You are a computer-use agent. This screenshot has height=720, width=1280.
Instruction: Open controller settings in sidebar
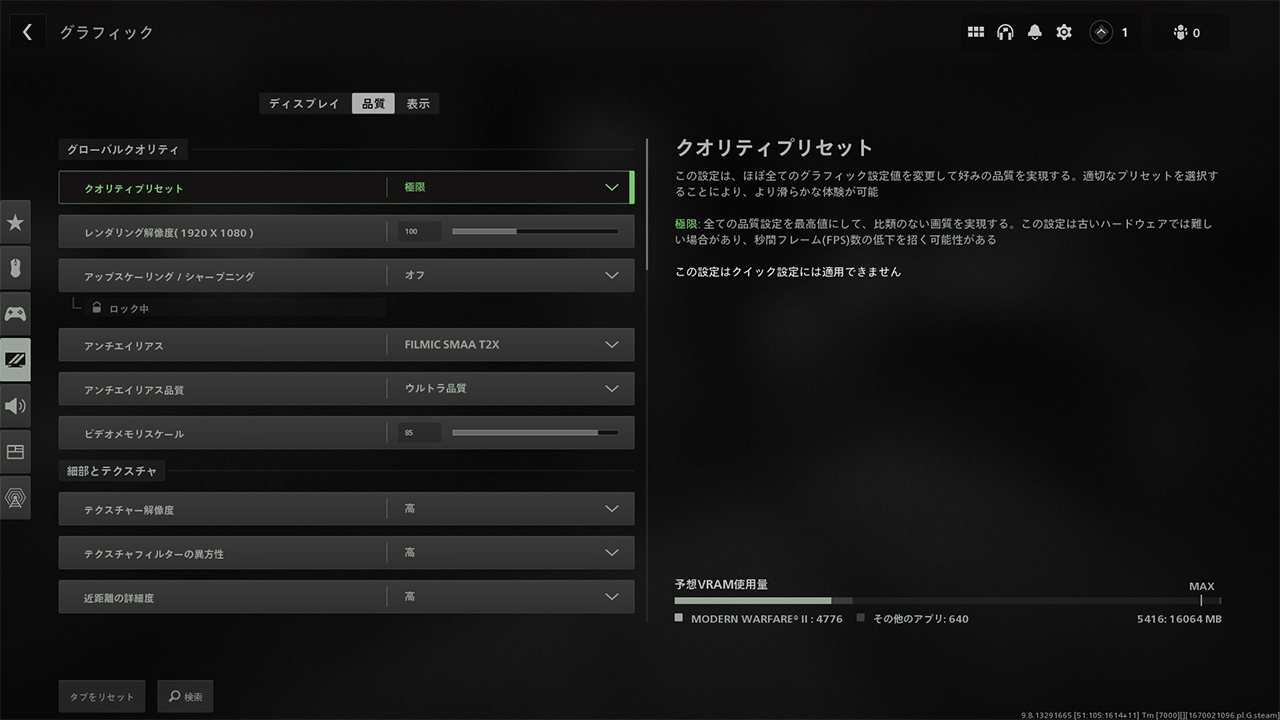coord(15,314)
